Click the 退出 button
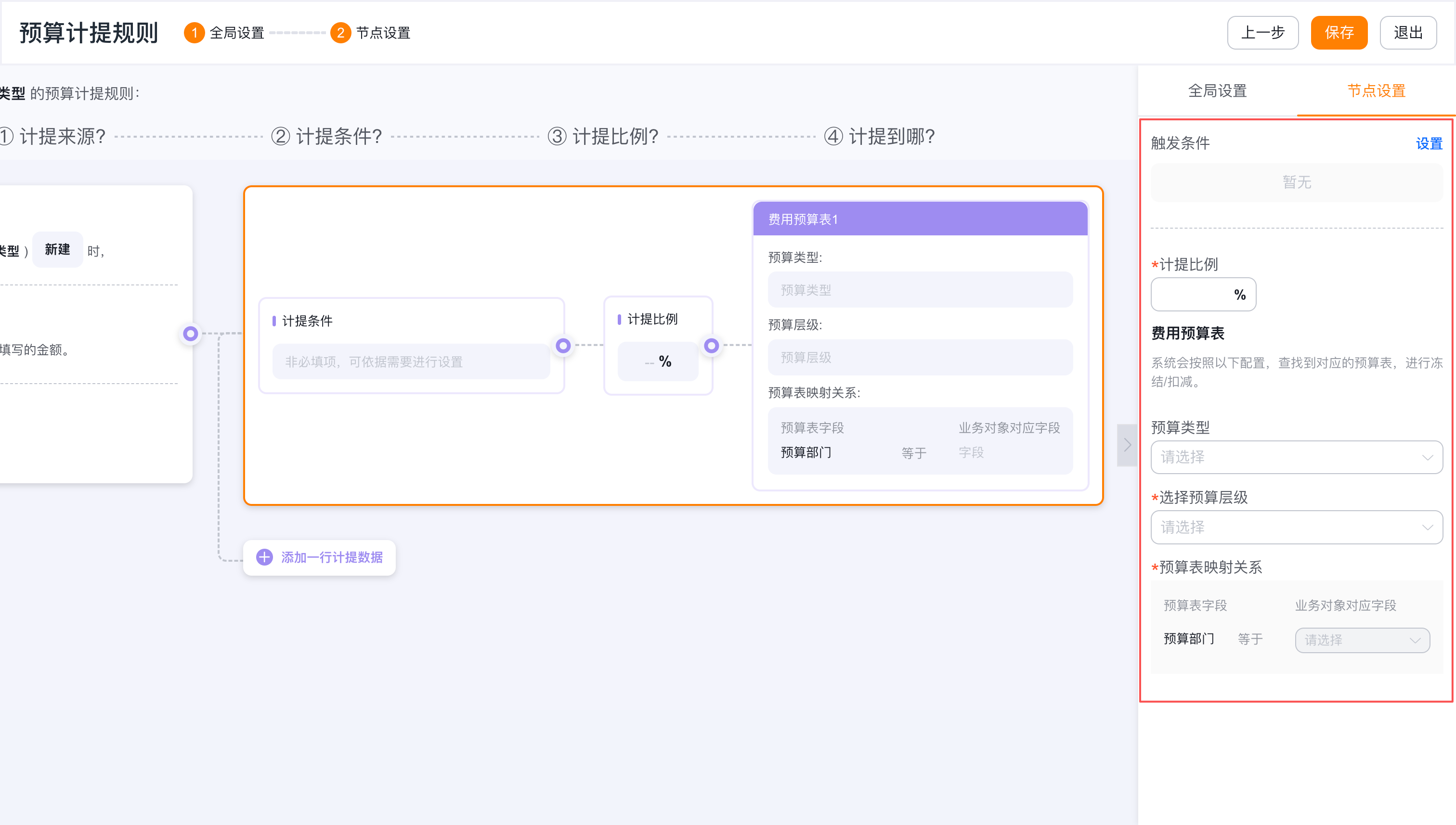 tap(1408, 33)
